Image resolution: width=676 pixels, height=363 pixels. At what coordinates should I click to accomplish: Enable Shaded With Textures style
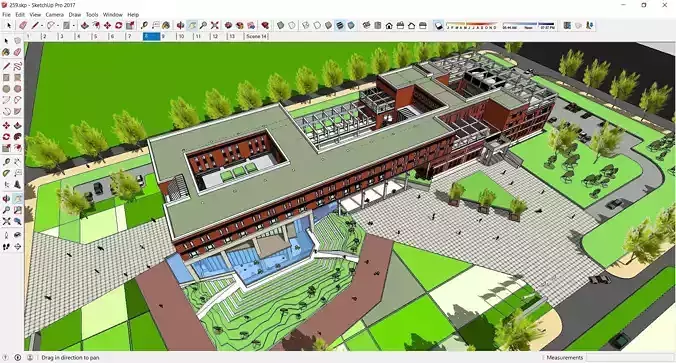pyautogui.click(x=340, y=25)
